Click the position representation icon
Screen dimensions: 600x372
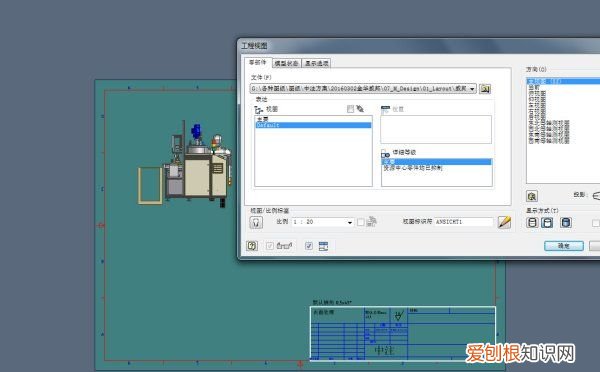[x=385, y=109]
